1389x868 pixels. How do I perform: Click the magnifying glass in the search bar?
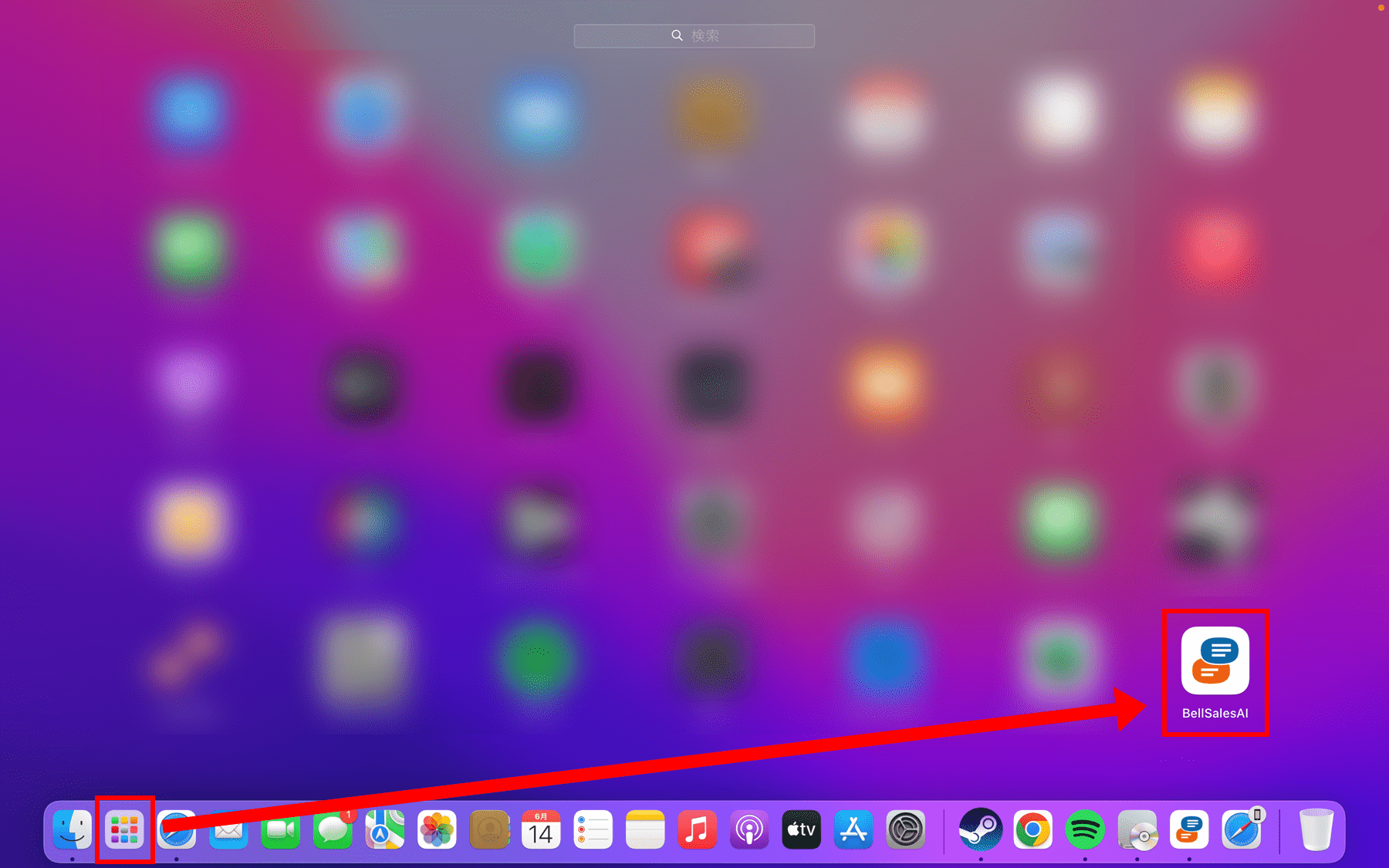tap(677, 35)
